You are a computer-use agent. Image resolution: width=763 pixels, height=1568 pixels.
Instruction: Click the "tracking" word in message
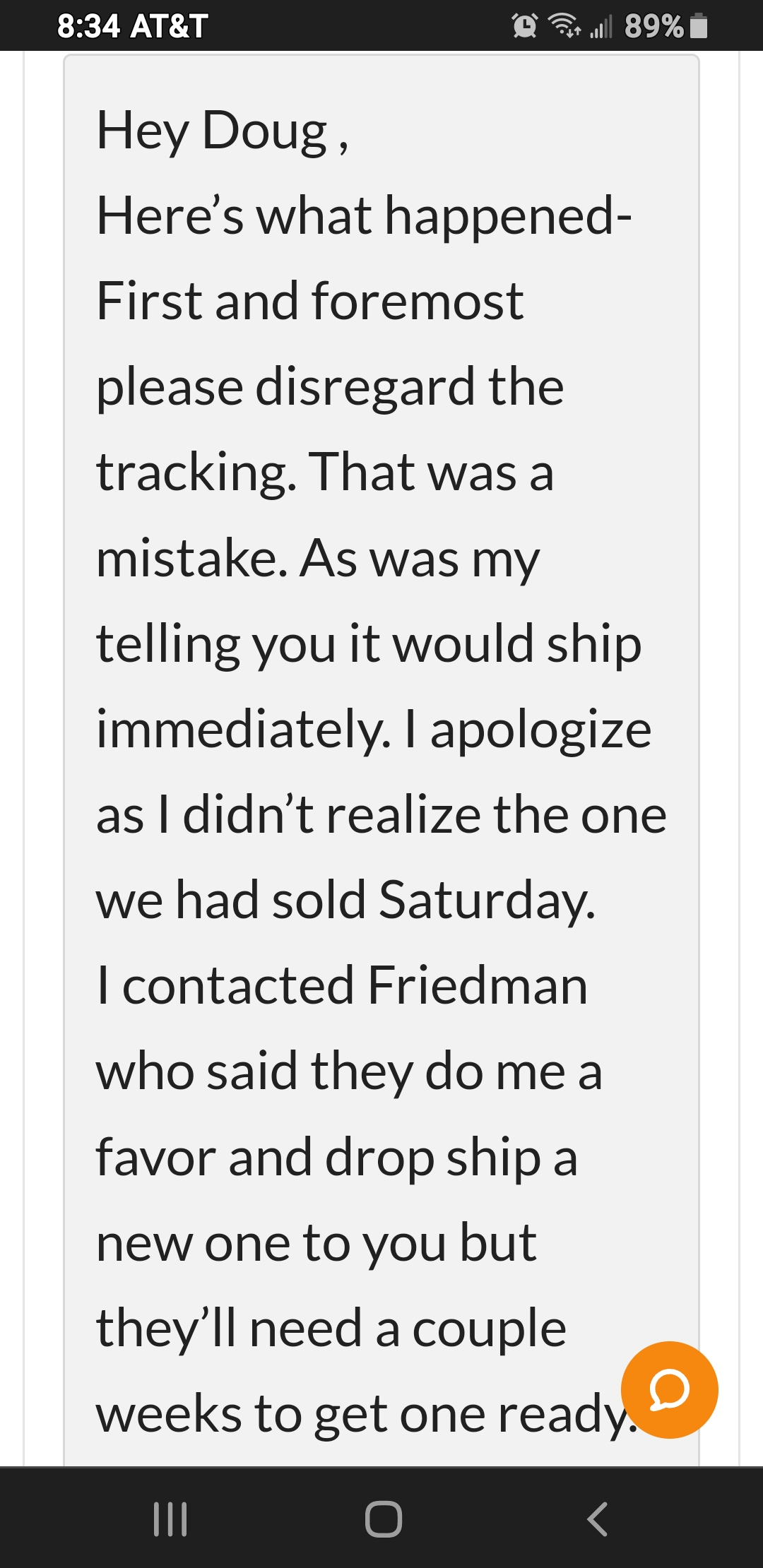point(196,474)
